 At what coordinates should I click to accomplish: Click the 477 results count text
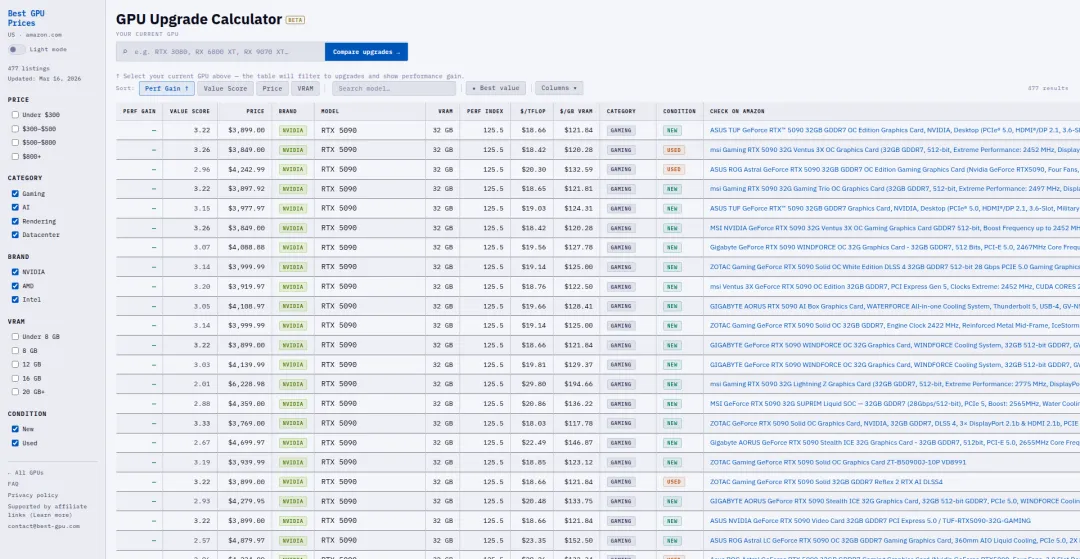[x=1048, y=88]
